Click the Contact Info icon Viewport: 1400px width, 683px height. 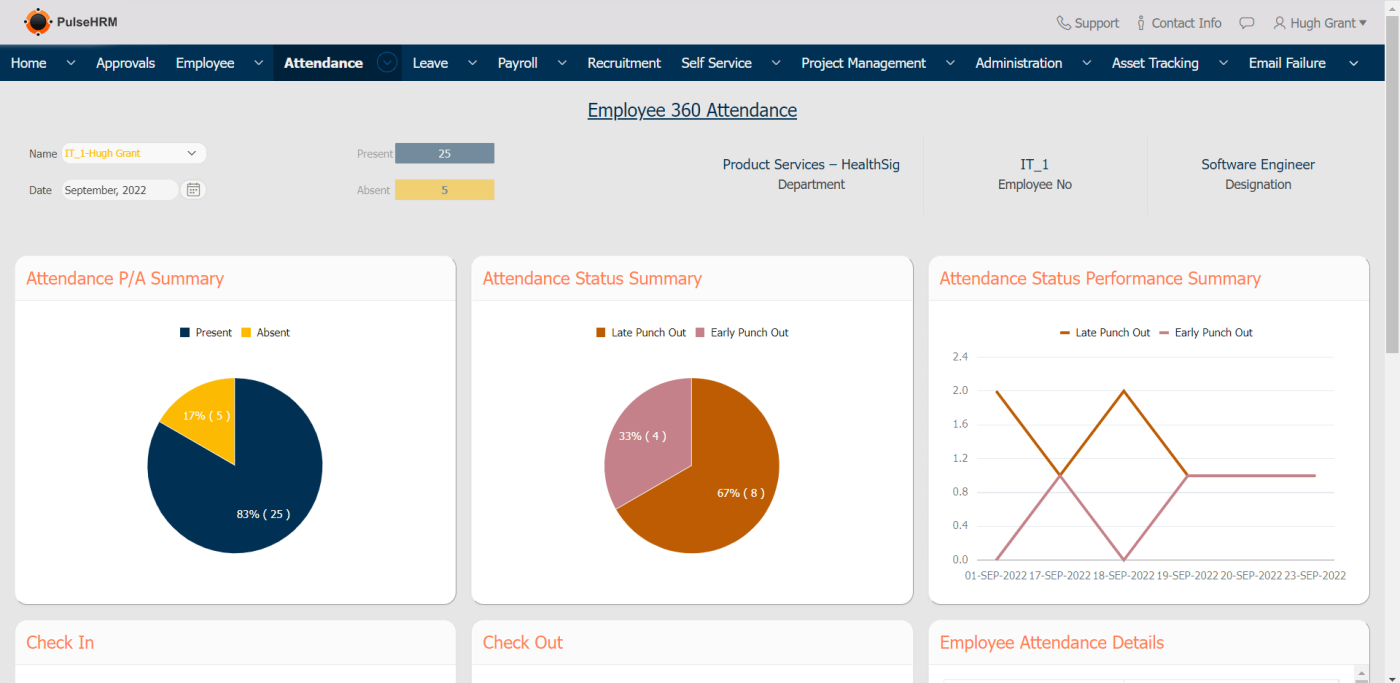(x=1141, y=23)
